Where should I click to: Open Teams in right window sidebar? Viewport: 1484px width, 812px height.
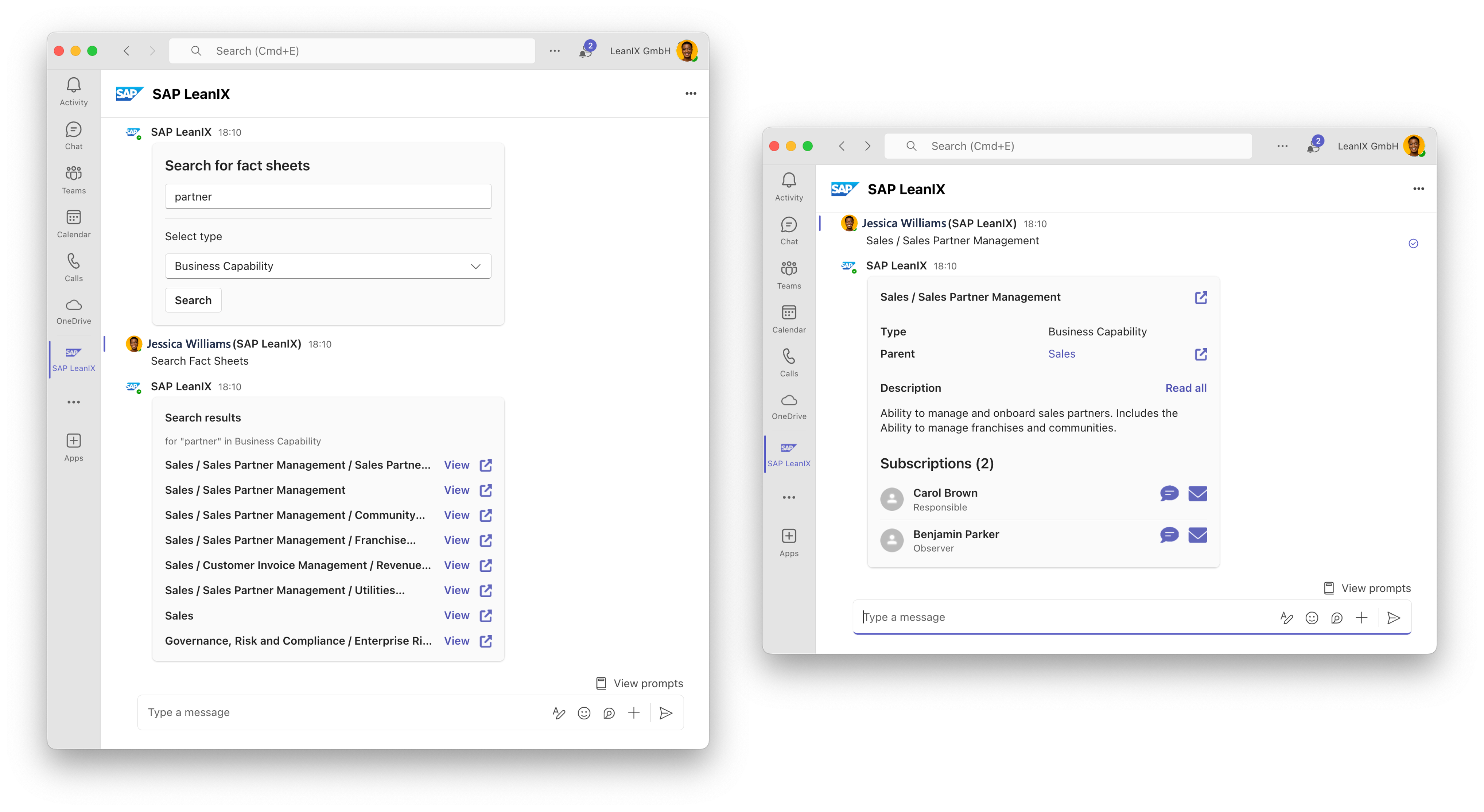coord(789,275)
